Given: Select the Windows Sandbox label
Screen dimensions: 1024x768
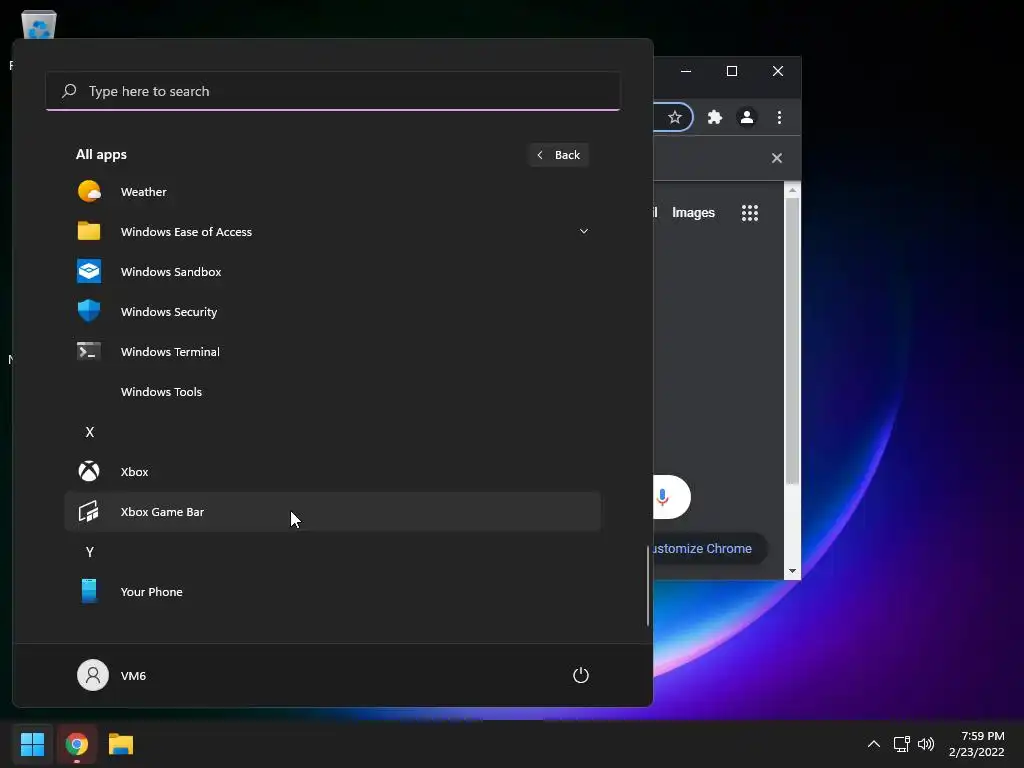Looking at the screenshot, I should [170, 271].
